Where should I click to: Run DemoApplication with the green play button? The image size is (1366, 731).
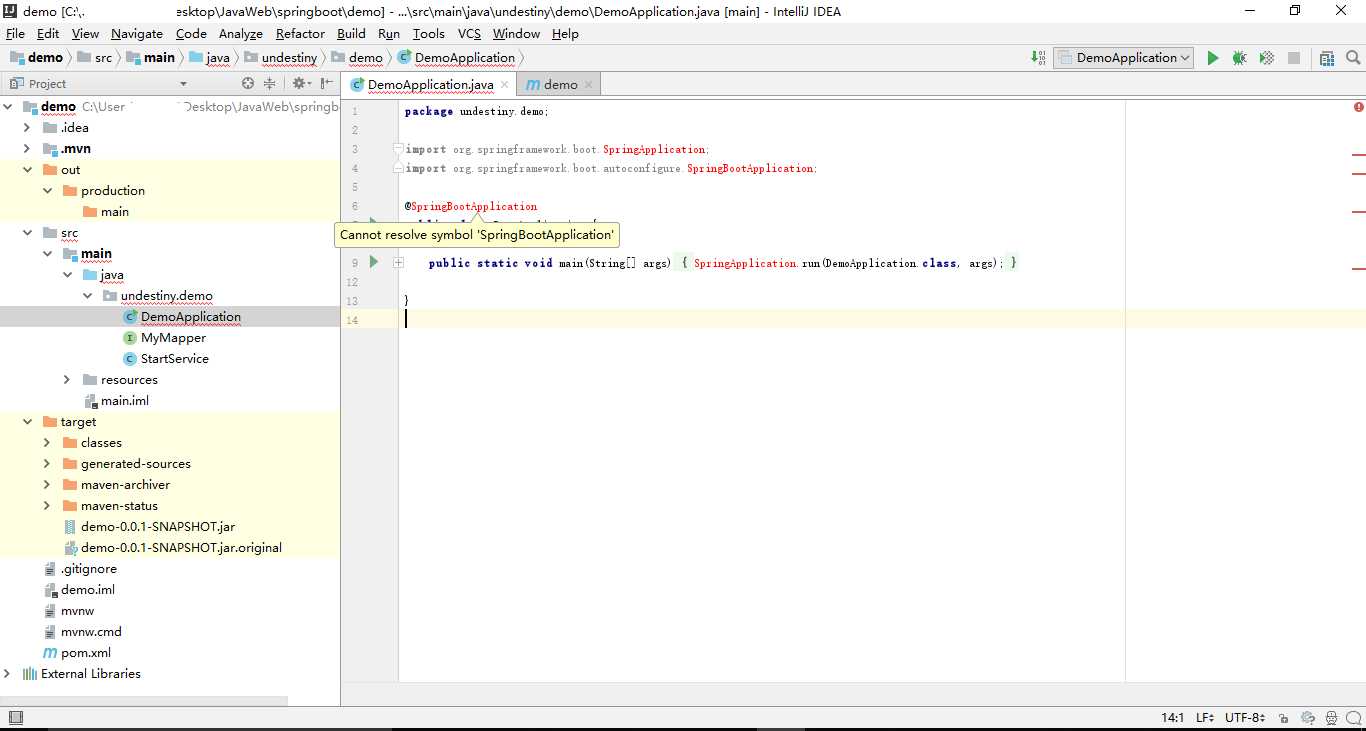pyautogui.click(x=1212, y=58)
